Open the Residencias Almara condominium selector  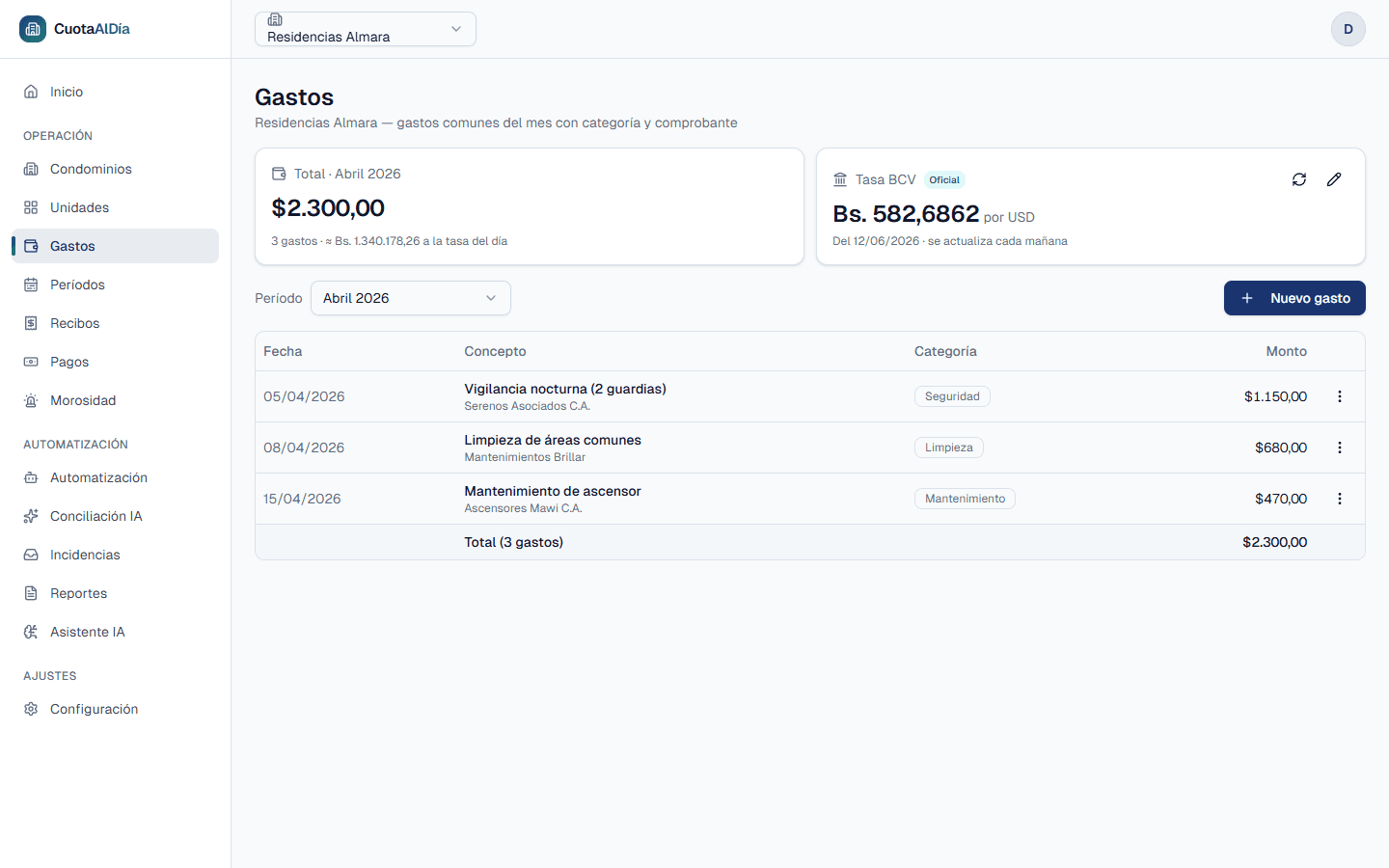(366, 29)
